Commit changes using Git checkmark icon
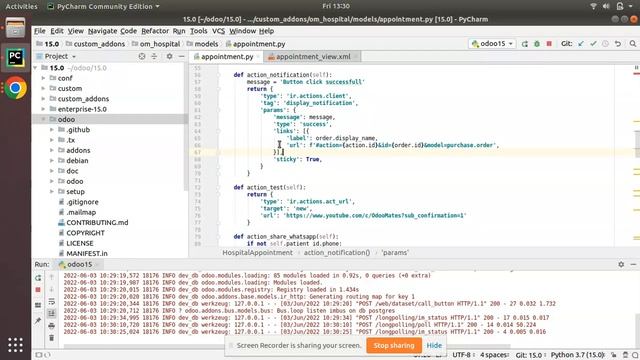This screenshot has width=640, height=360. click(x=593, y=44)
